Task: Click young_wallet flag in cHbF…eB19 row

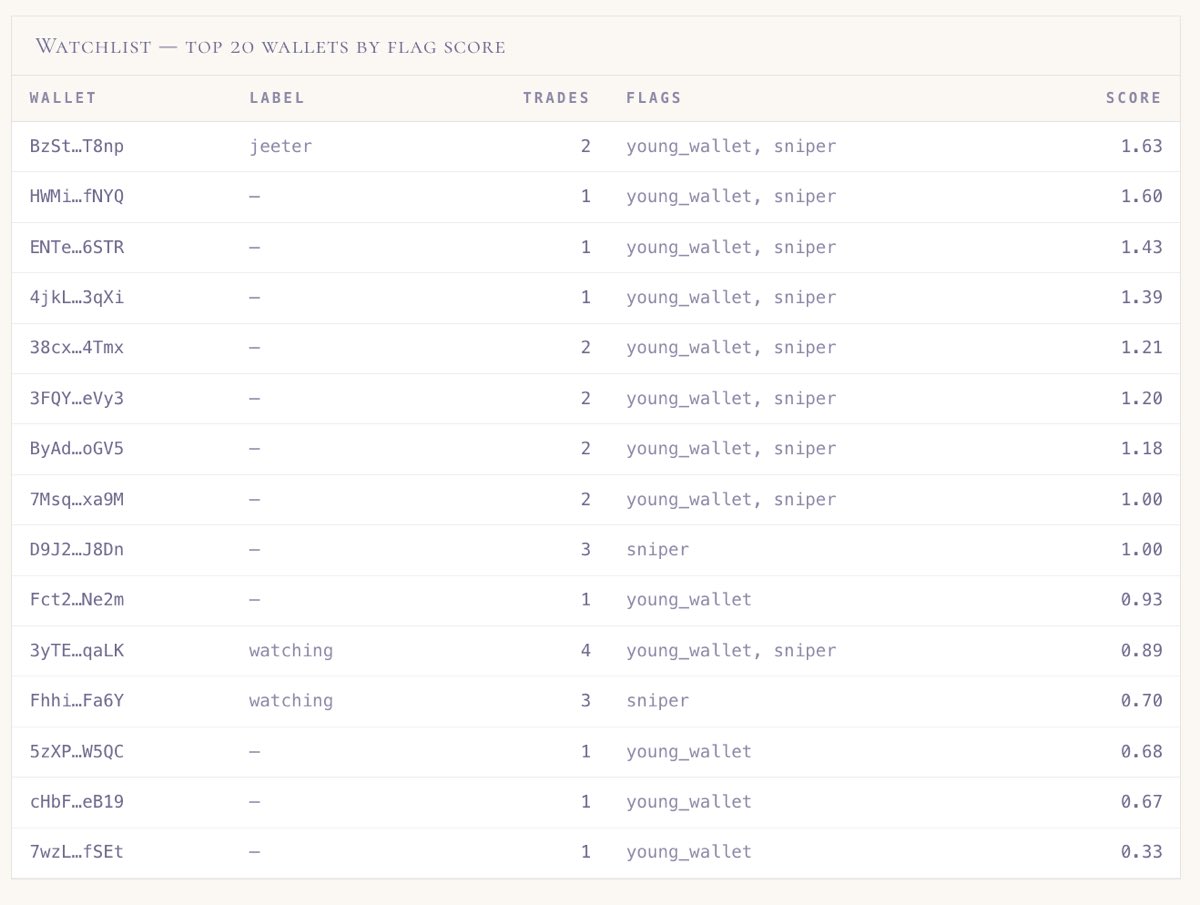Action: [x=689, y=801]
